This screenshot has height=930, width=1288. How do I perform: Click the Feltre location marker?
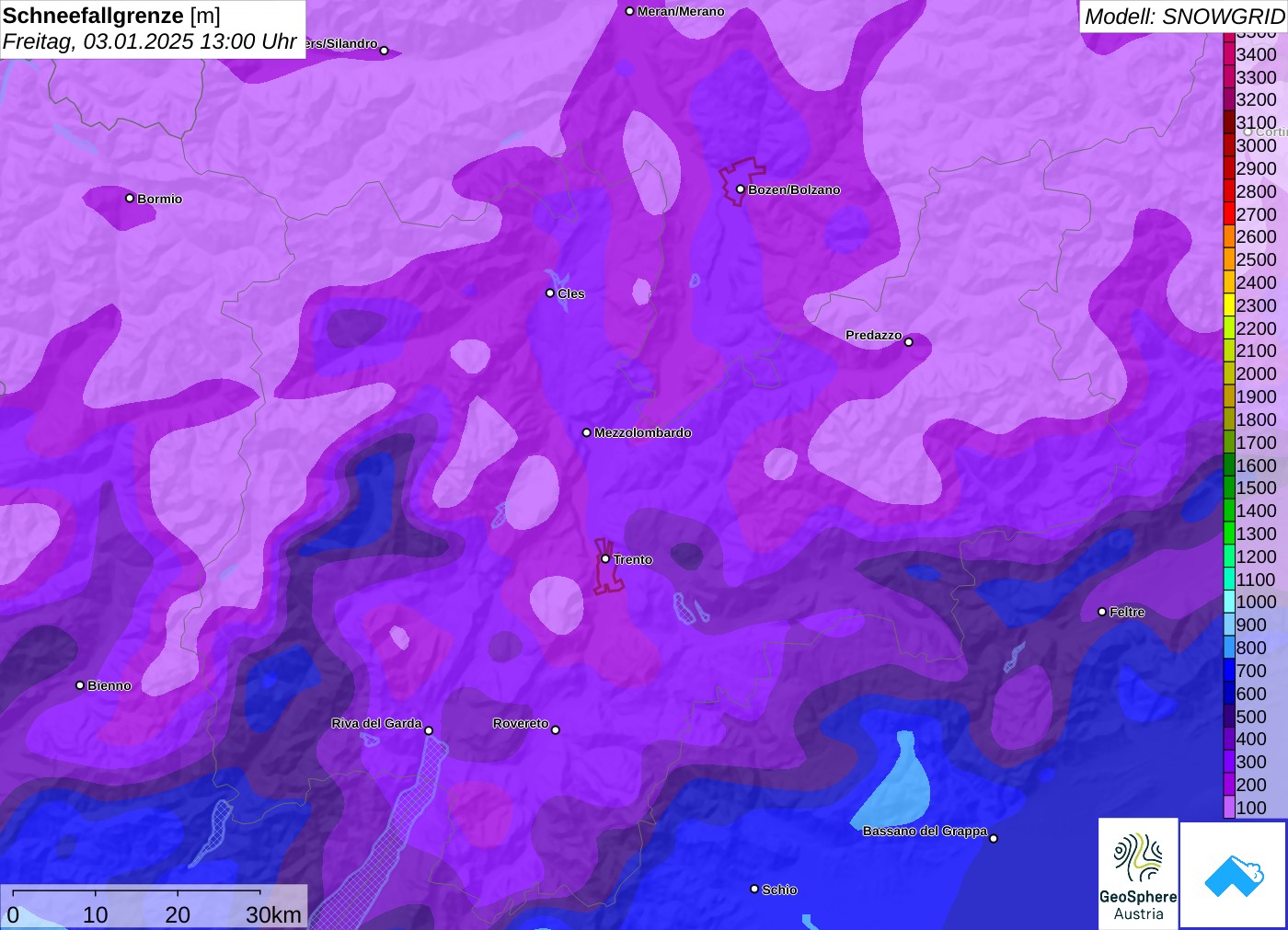[x=1102, y=612]
